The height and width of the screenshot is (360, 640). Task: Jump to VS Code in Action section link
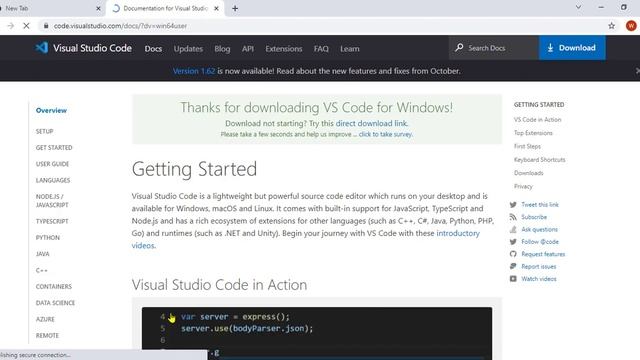[x=537, y=120]
